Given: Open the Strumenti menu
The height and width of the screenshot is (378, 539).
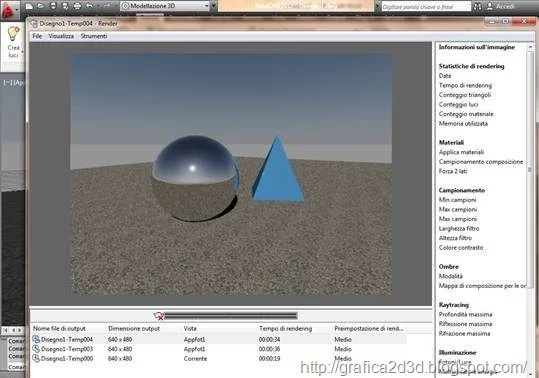Looking at the screenshot, I should point(94,36).
